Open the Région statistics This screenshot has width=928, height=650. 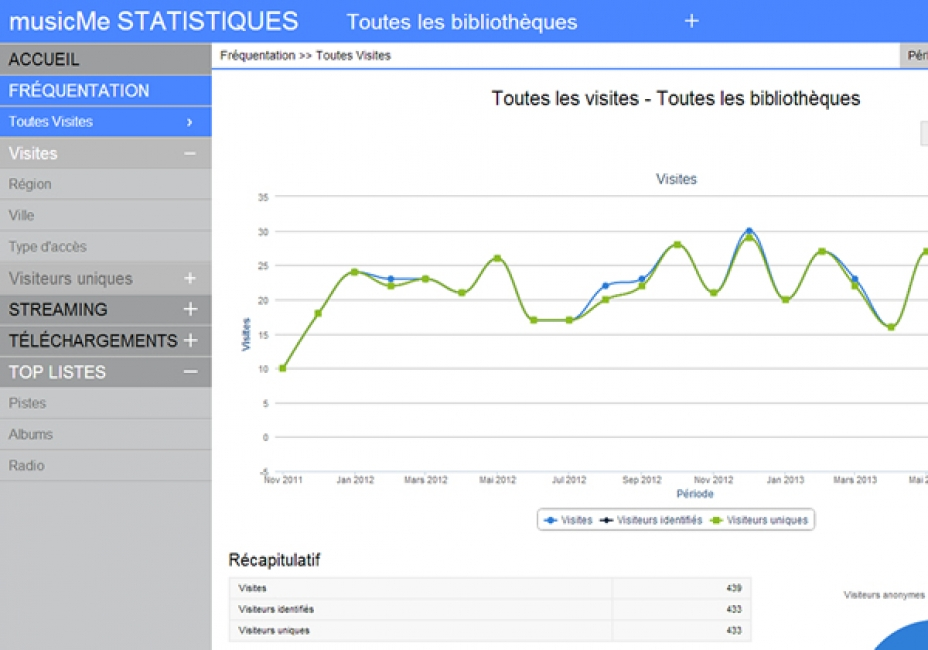[105, 184]
